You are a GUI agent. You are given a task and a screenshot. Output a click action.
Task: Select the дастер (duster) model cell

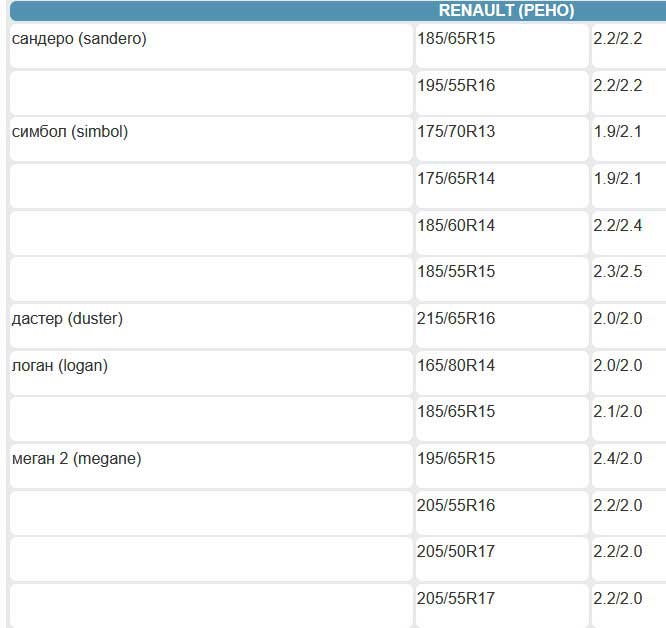(211, 326)
